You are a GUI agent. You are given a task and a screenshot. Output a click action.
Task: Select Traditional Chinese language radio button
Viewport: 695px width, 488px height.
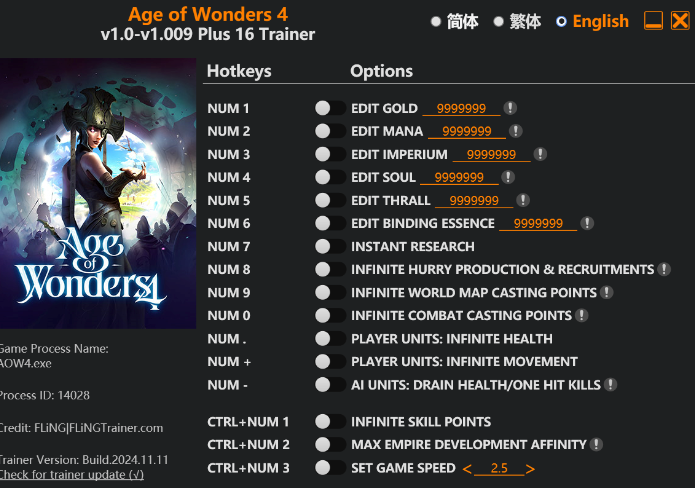click(499, 21)
